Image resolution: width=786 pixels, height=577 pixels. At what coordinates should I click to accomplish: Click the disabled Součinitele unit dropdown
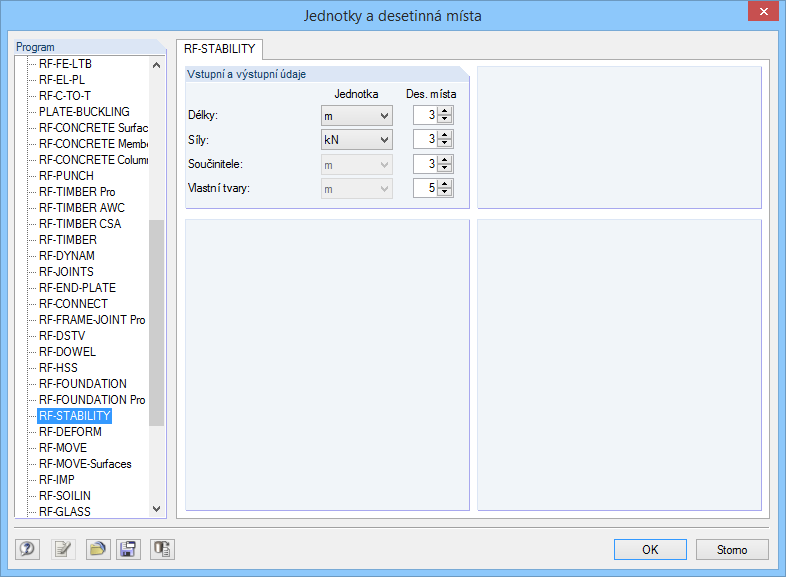[356, 164]
